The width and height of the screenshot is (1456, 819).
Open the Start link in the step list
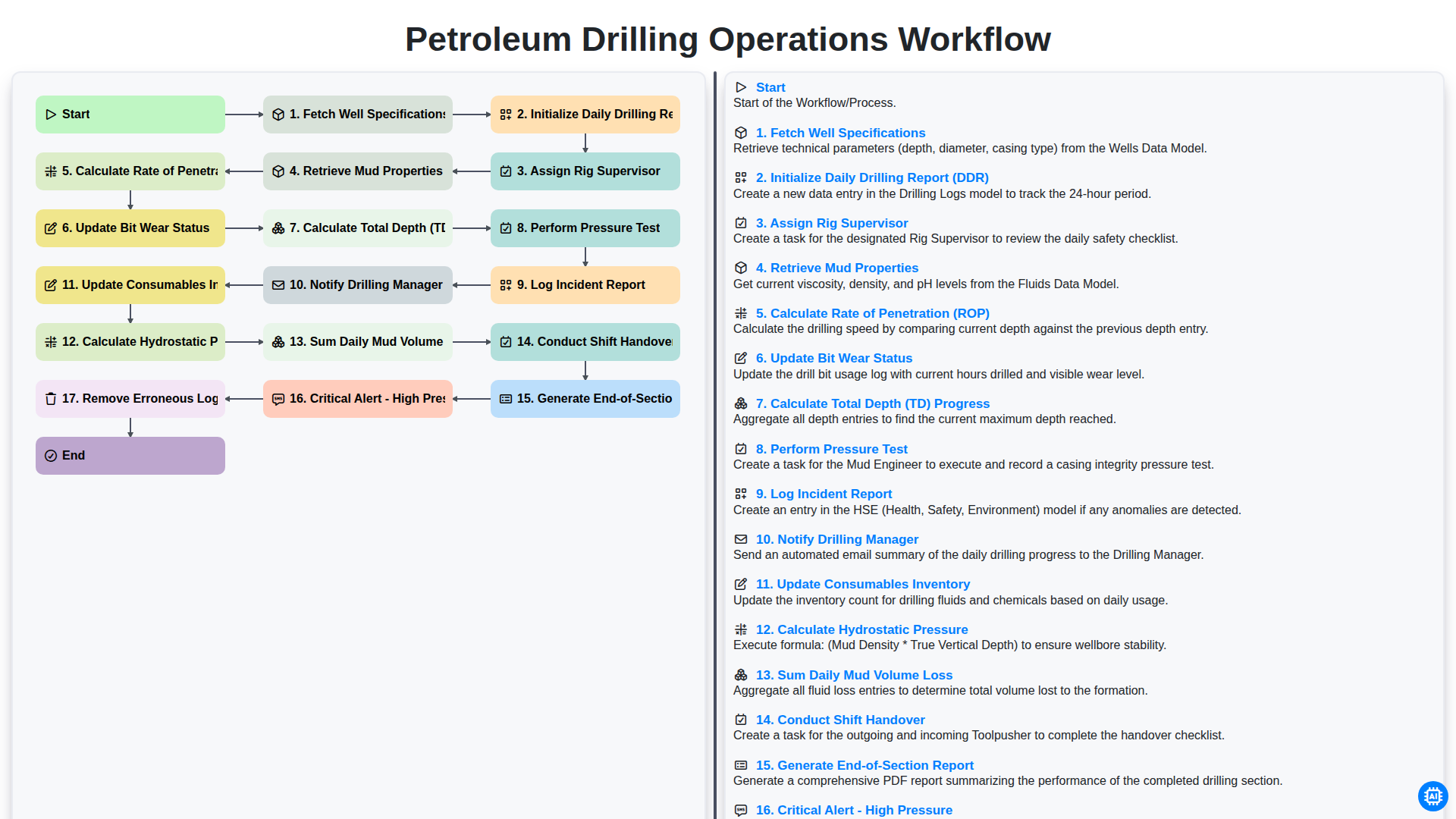[770, 87]
